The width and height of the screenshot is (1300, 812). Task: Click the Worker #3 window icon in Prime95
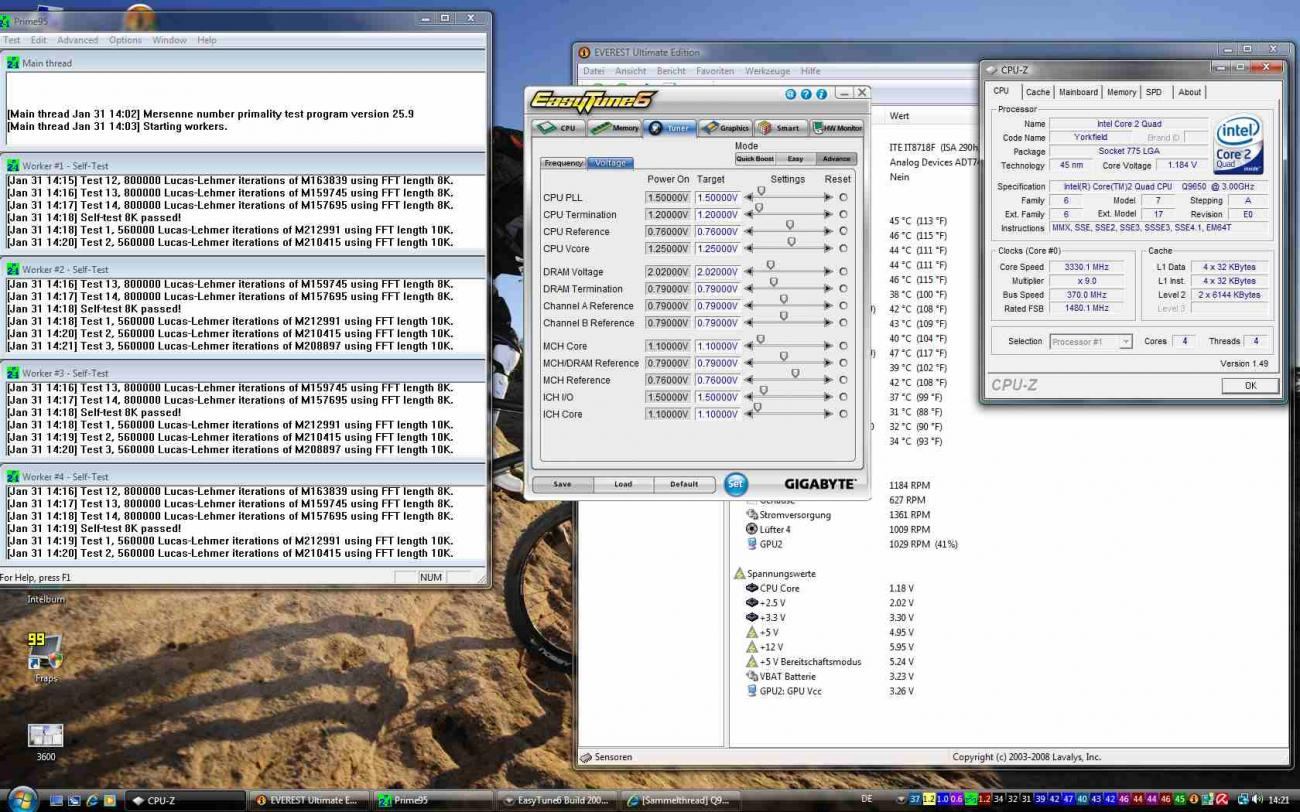(x=12, y=373)
